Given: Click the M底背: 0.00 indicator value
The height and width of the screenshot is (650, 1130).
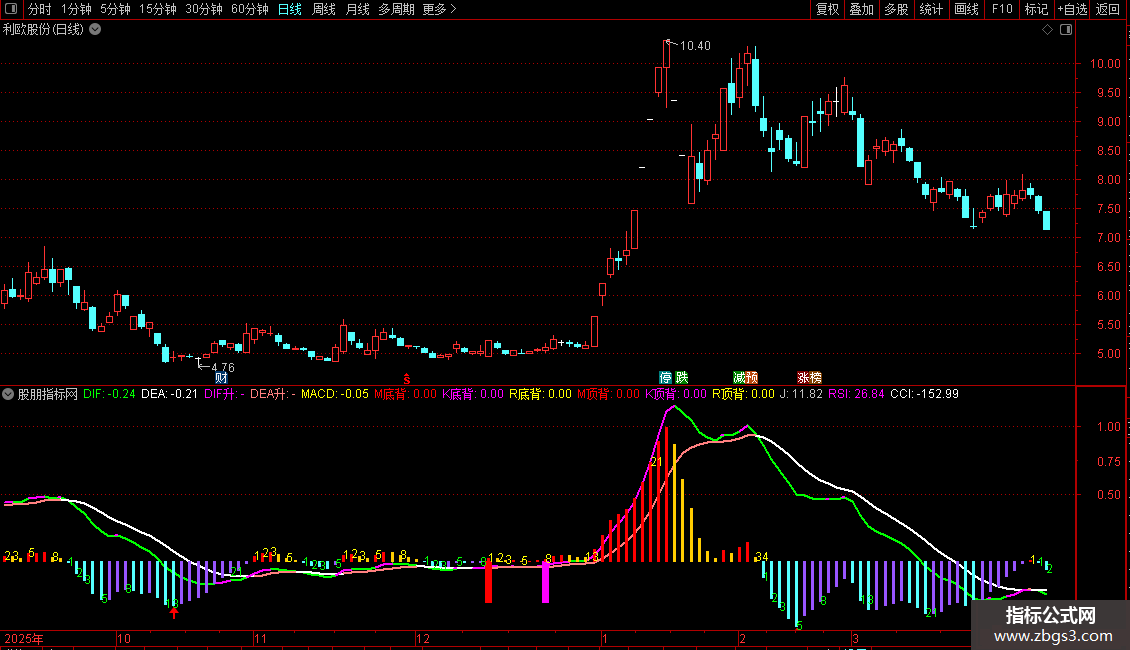Looking at the screenshot, I should click(x=405, y=394).
